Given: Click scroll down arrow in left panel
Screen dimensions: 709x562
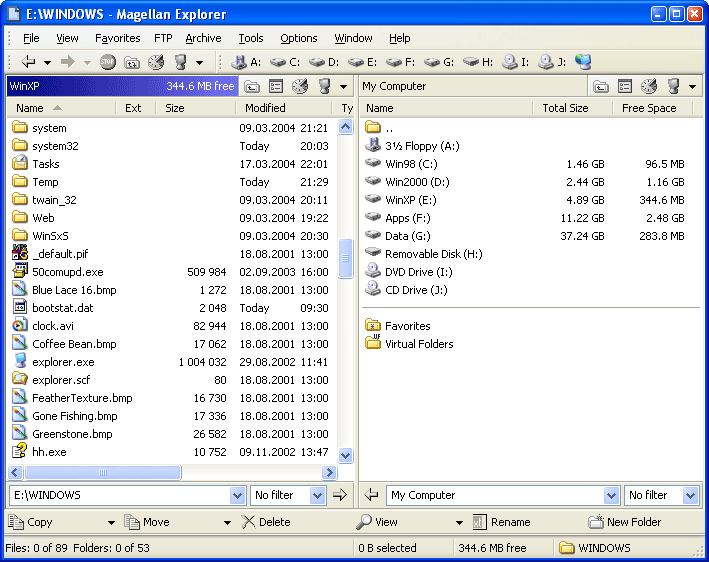Looking at the screenshot, I should tap(345, 455).
